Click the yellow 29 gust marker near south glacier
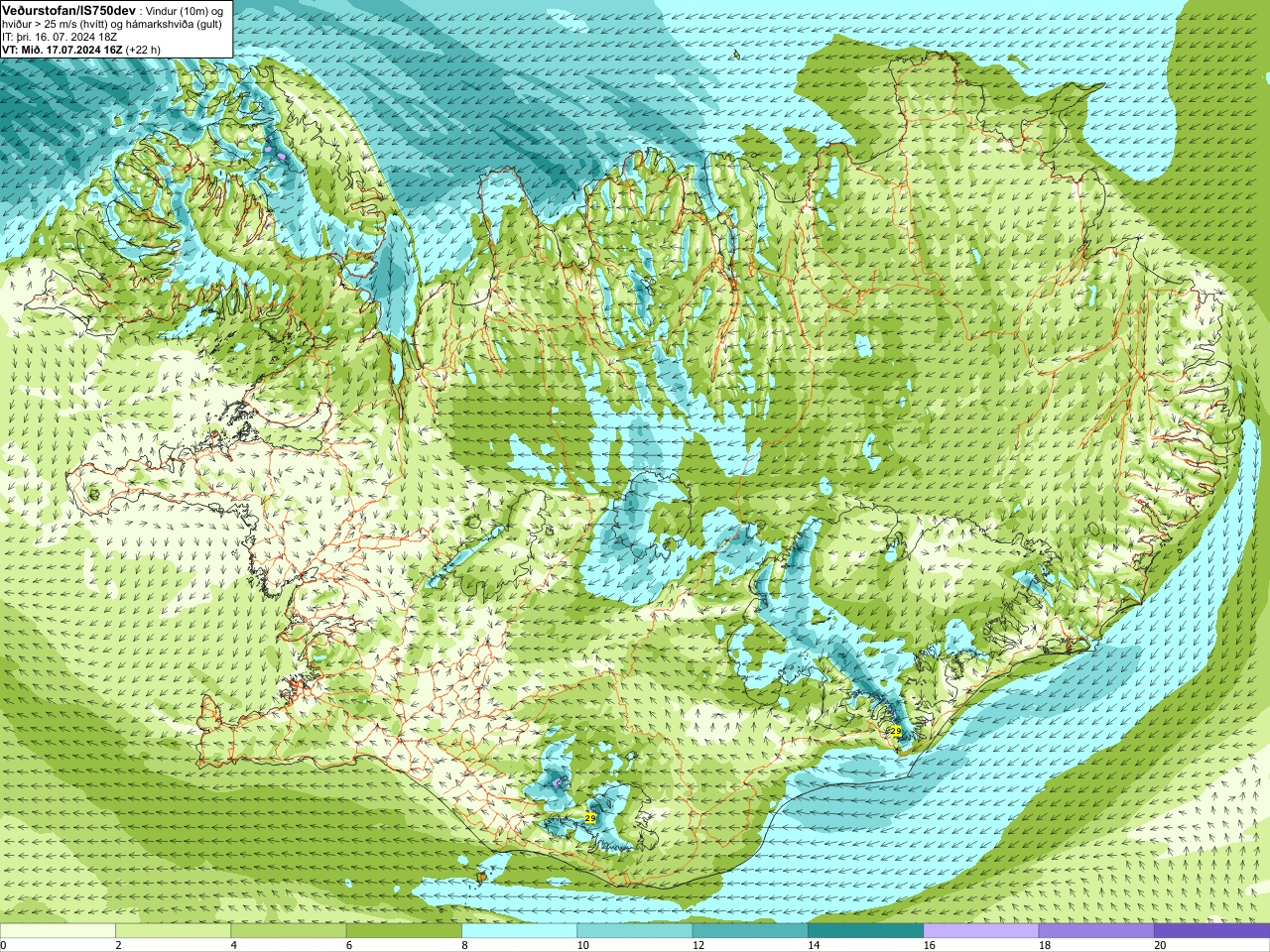This screenshot has width=1270, height=952. coord(590,818)
